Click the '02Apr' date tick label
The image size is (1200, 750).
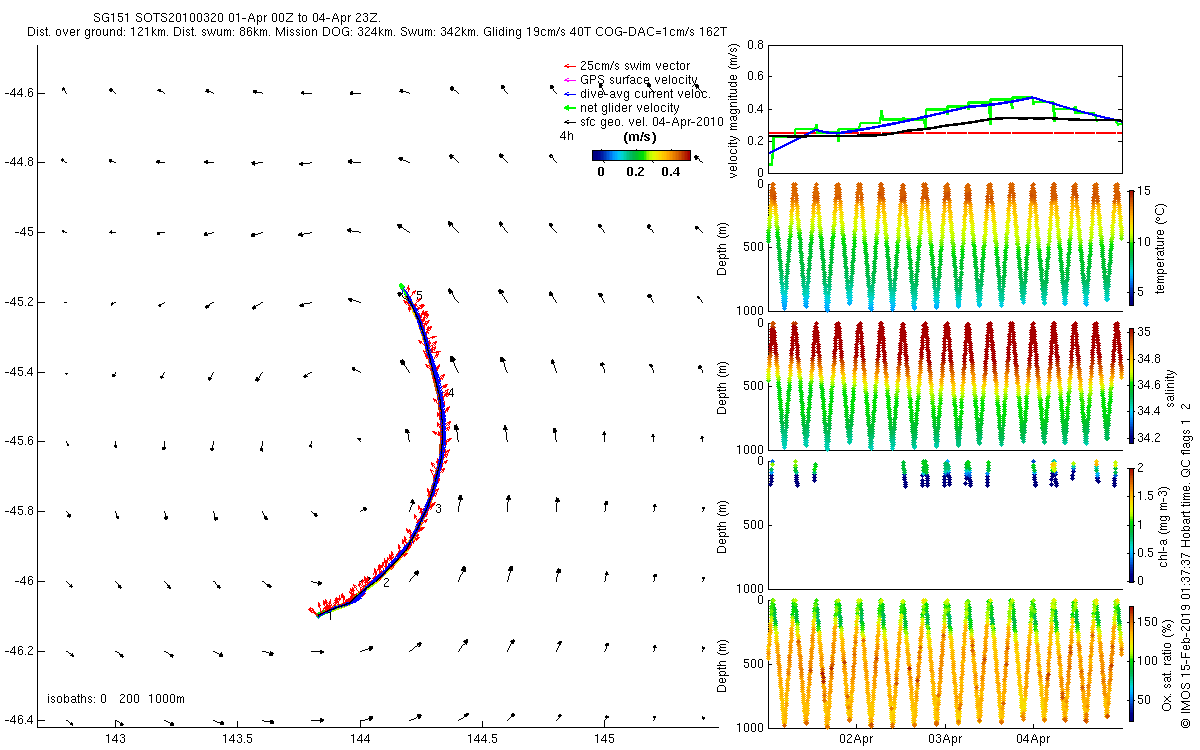pos(857,740)
